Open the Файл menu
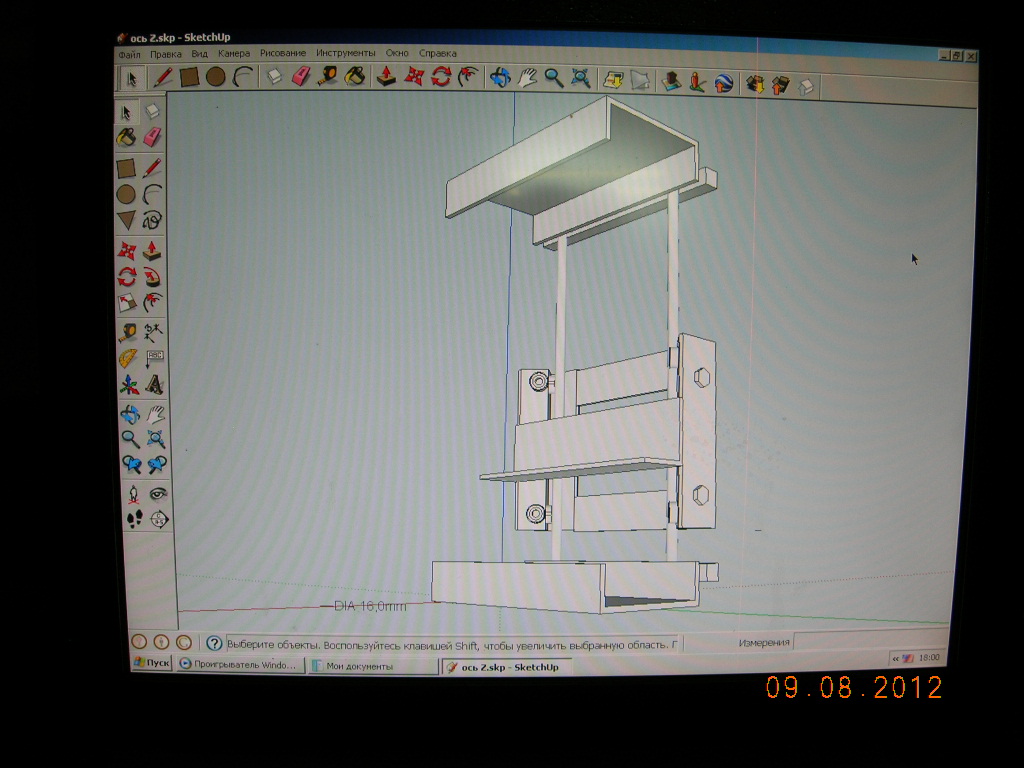The width and height of the screenshot is (1024, 768). [129, 54]
